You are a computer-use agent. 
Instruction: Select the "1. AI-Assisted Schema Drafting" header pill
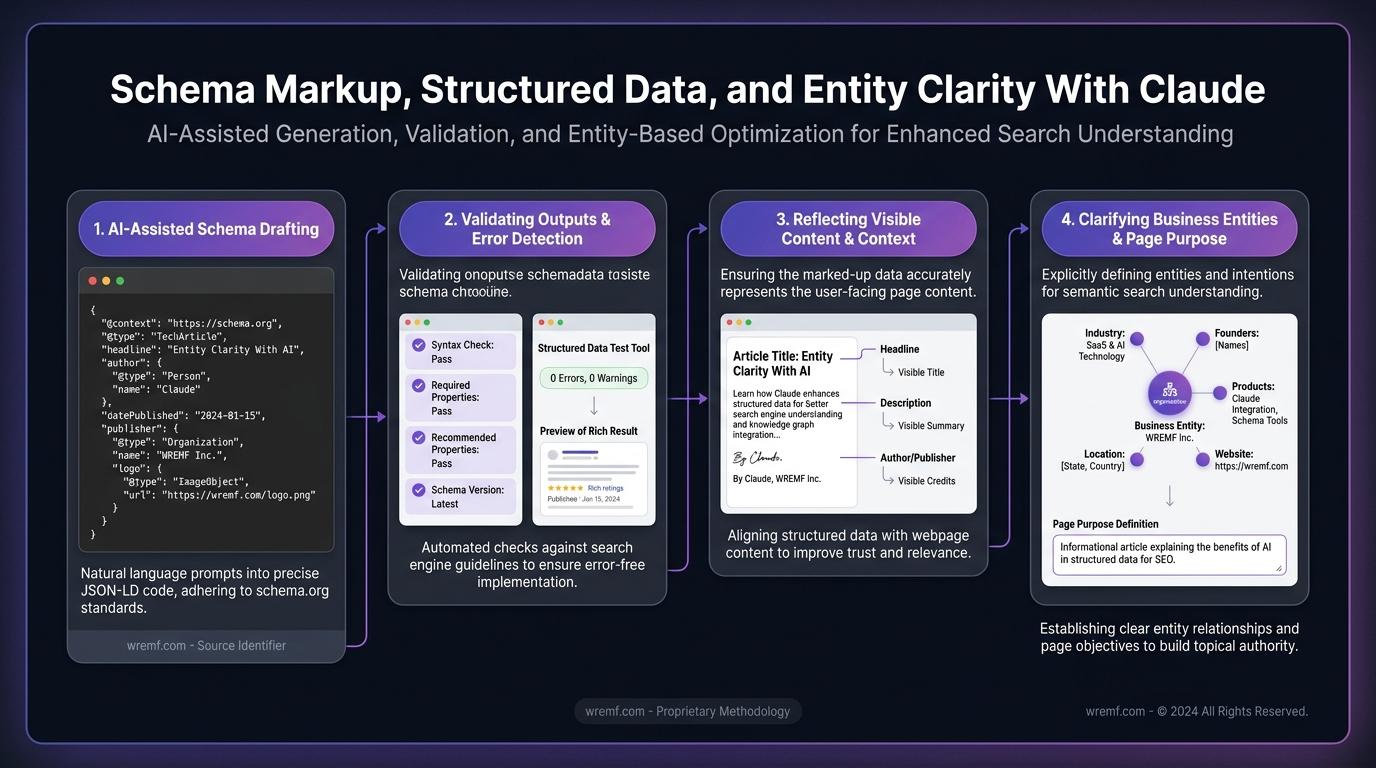tap(206, 229)
